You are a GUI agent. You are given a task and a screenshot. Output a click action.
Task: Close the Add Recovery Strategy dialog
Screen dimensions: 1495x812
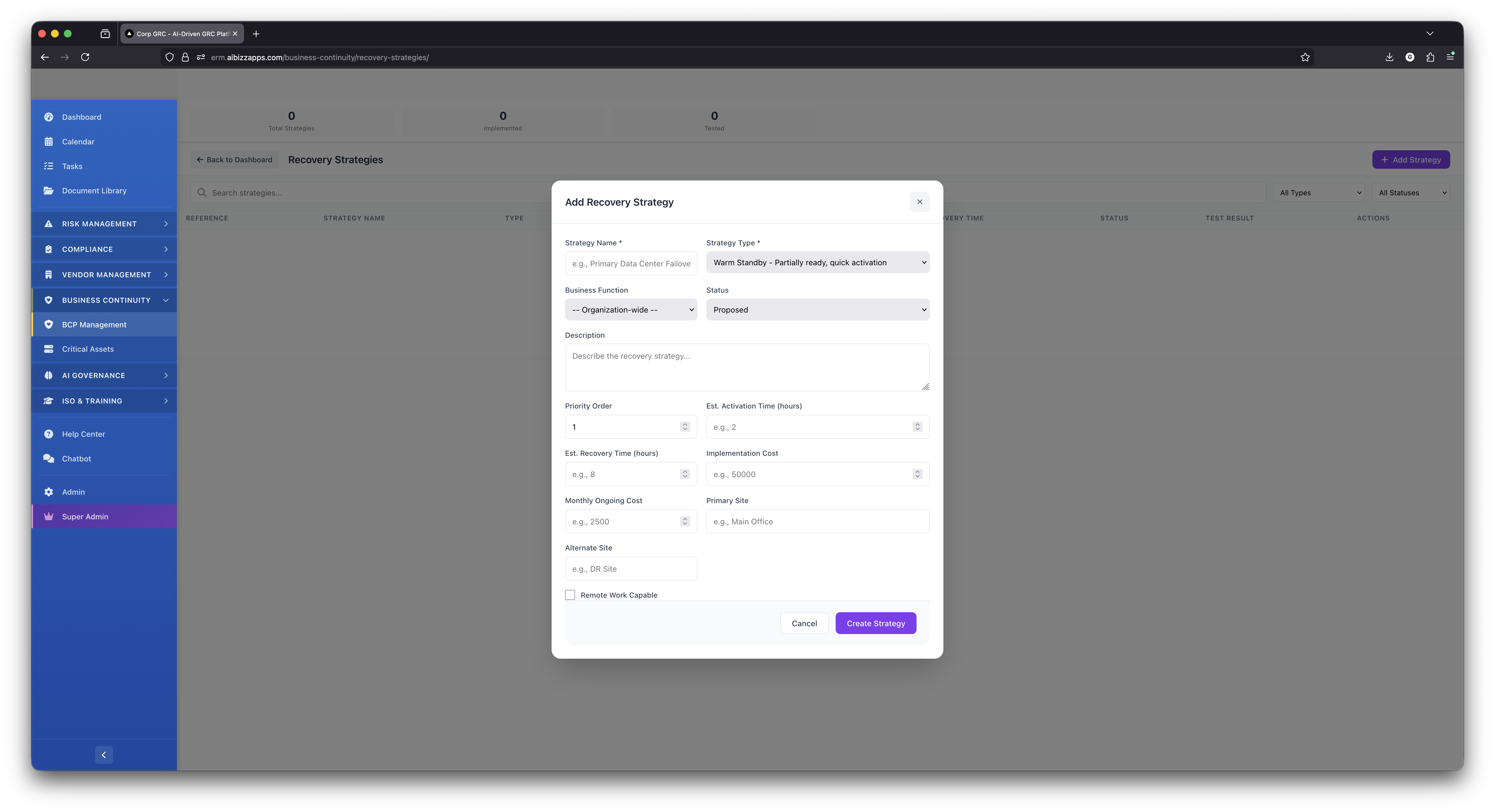click(x=919, y=202)
